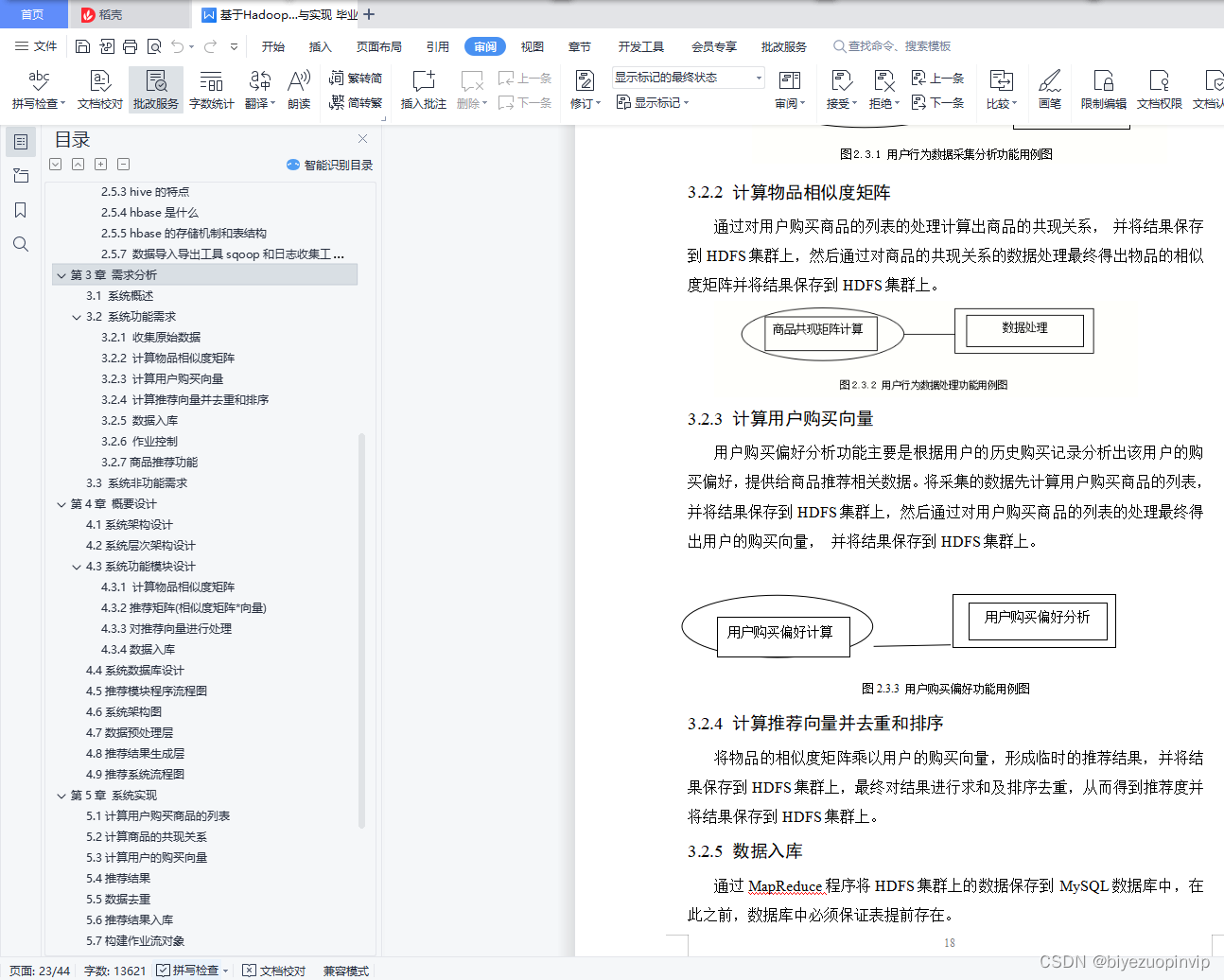The width and height of the screenshot is (1224, 980).
Task: Switch to the 引用 ribbon tab
Action: coord(438,46)
